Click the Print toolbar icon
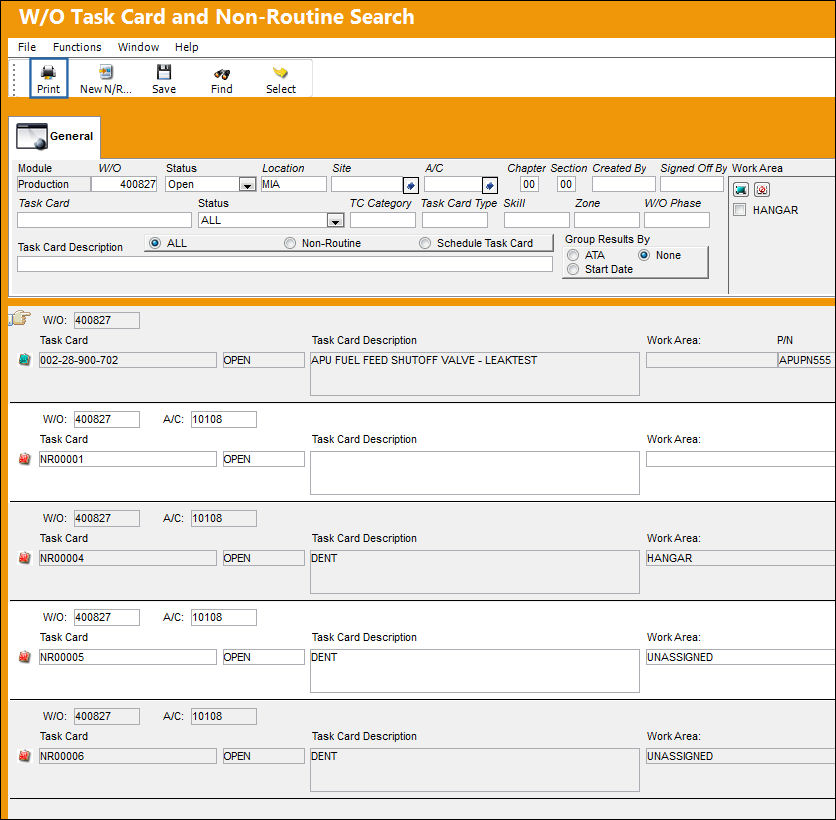The width and height of the screenshot is (836, 820). click(49, 78)
